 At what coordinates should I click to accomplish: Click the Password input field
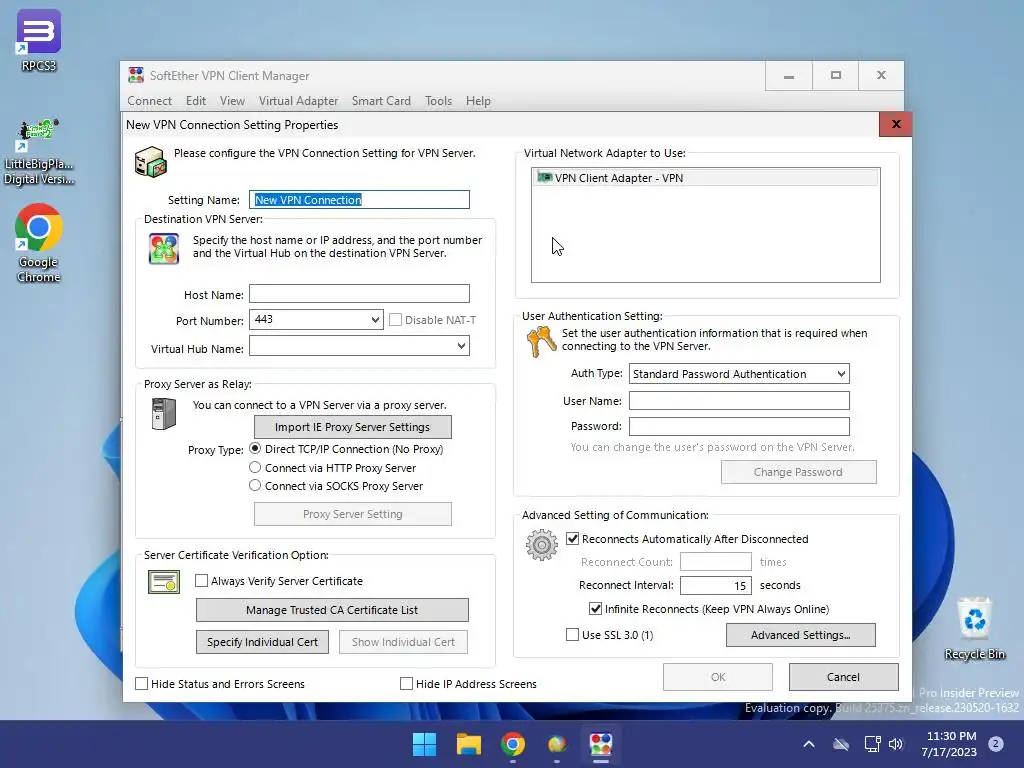point(739,426)
